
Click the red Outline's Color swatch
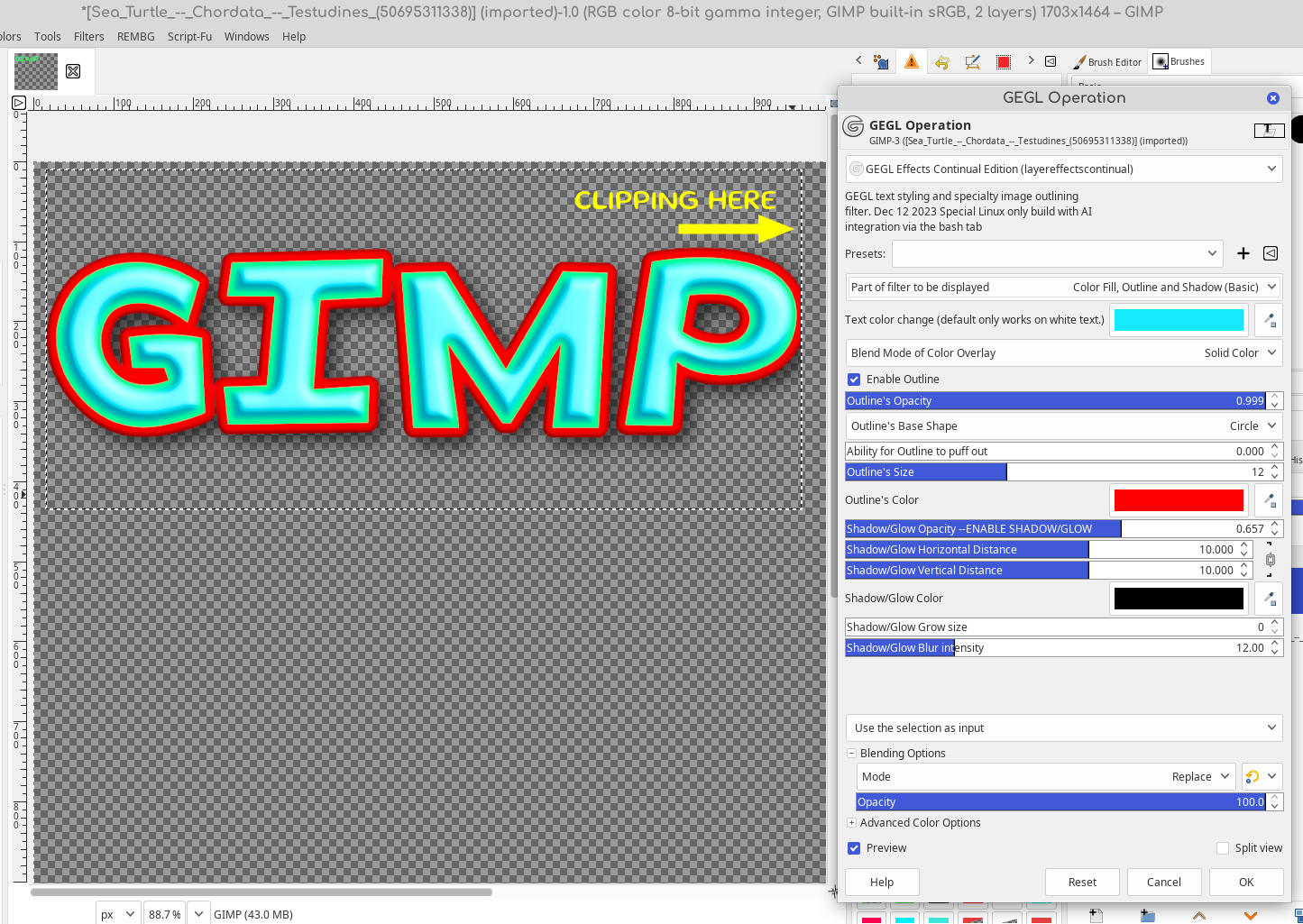[x=1179, y=500]
